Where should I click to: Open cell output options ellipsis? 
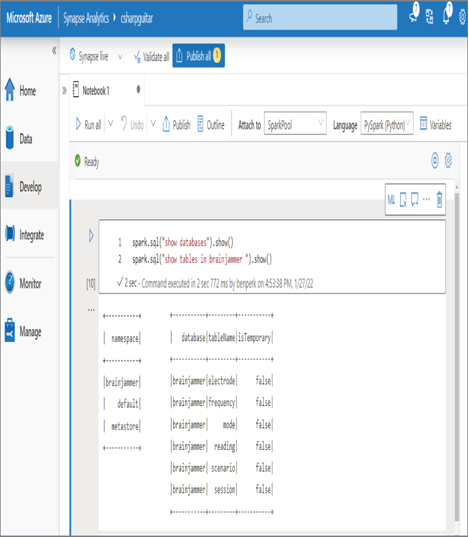tap(91, 310)
